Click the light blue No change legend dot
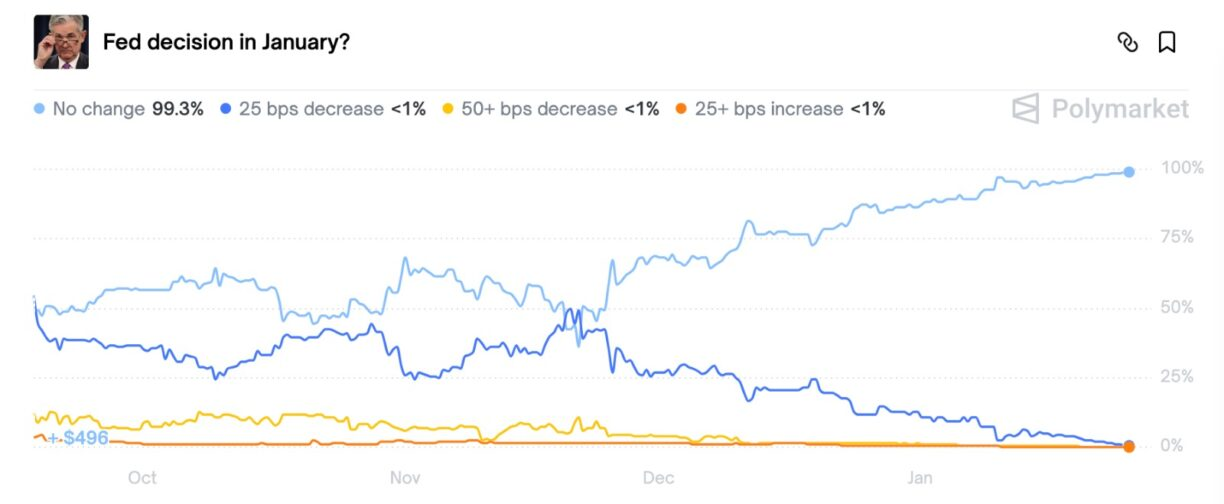 coord(39,109)
